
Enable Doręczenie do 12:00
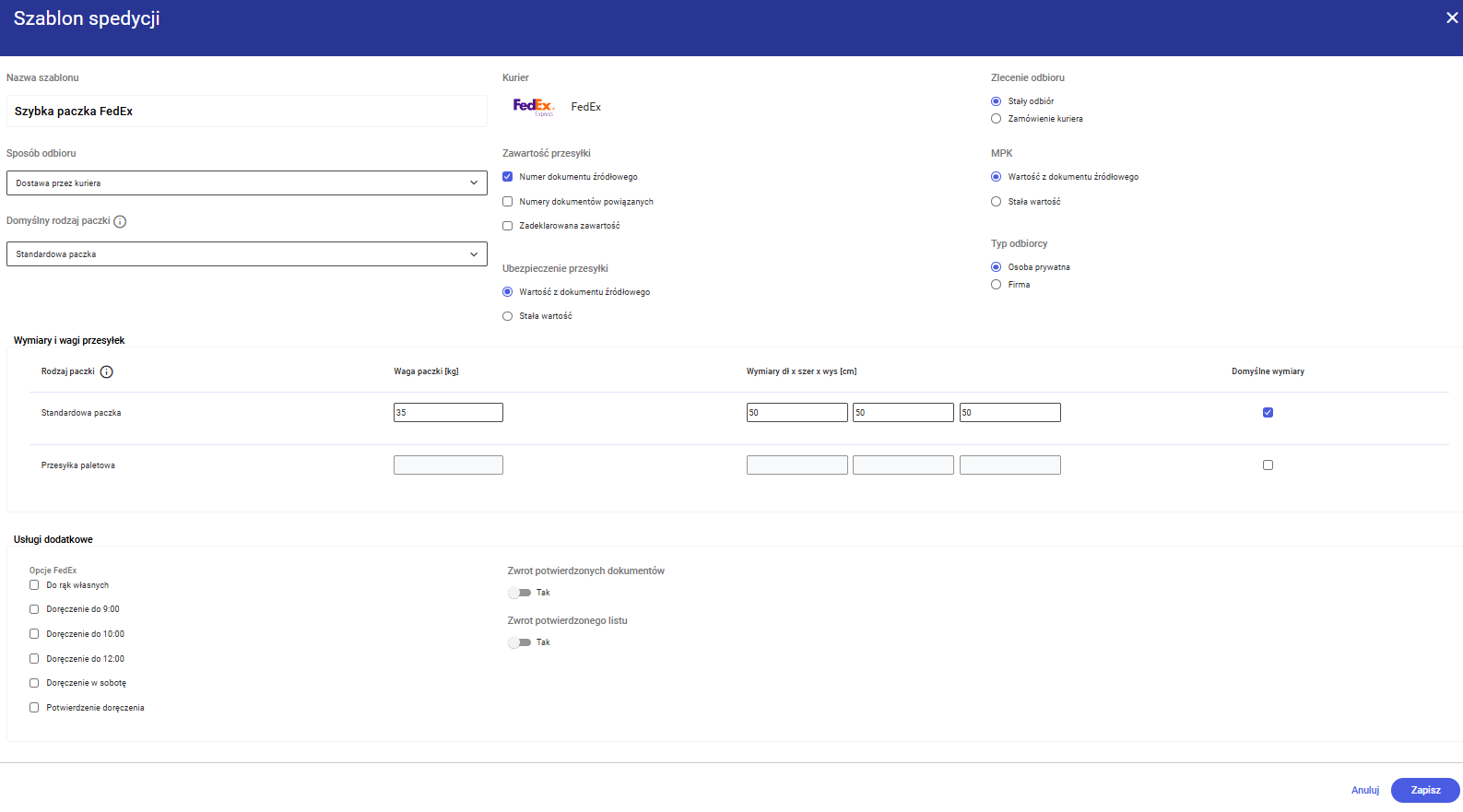pos(34,659)
